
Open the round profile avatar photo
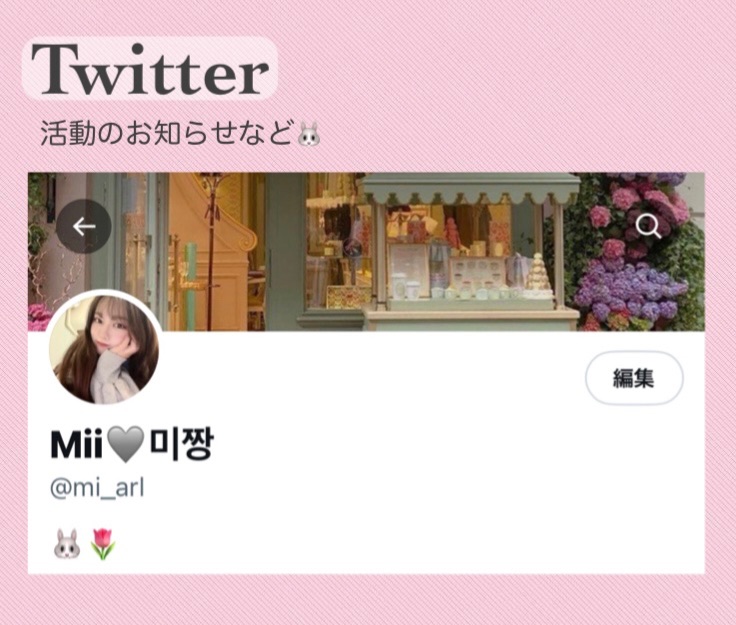click(x=104, y=349)
